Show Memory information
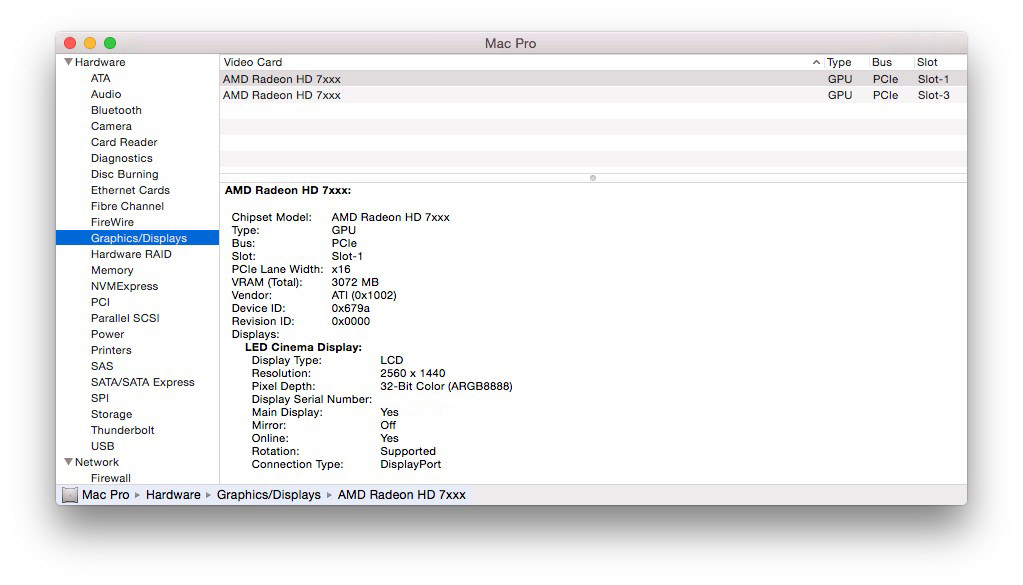The width and height of the screenshot is (1023, 585). pyautogui.click(x=112, y=270)
